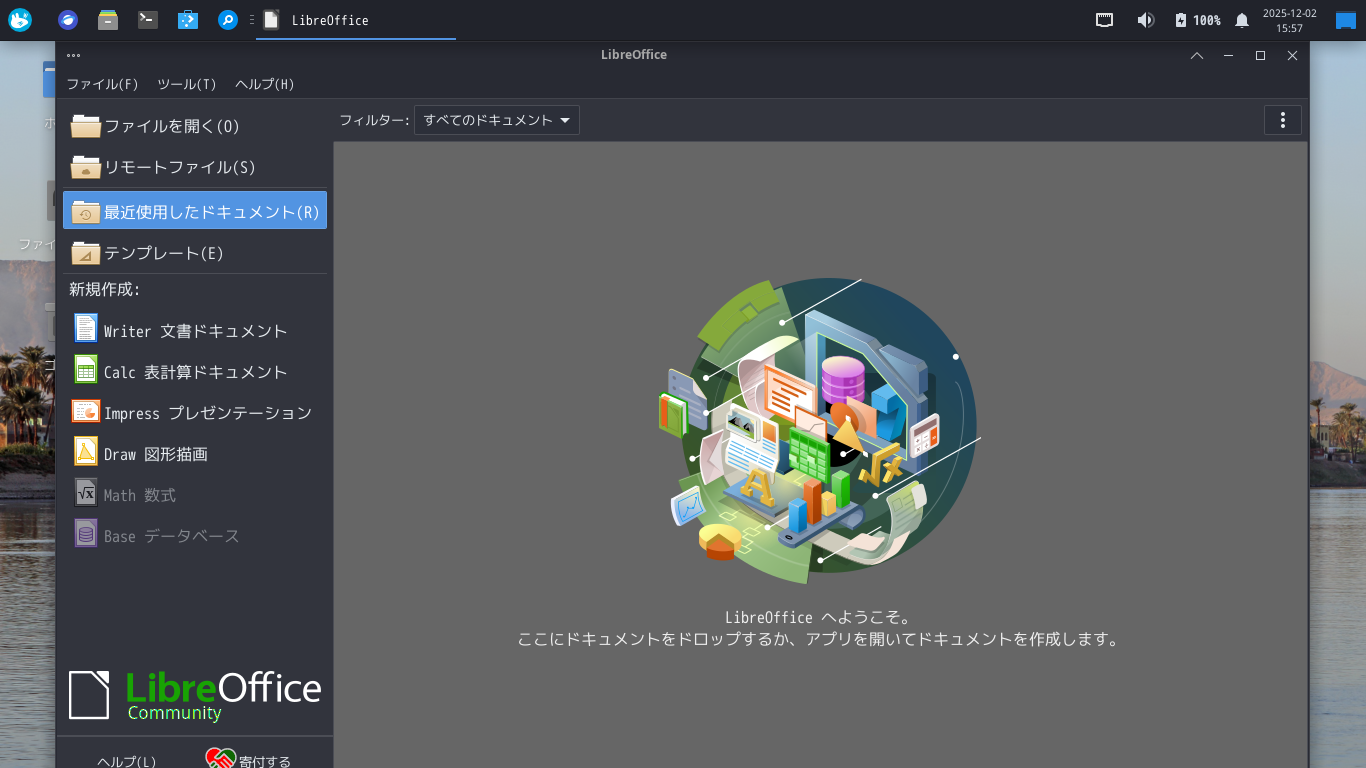Click the volume speaker tray icon
The width and height of the screenshot is (1366, 768).
coord(1145,20)
